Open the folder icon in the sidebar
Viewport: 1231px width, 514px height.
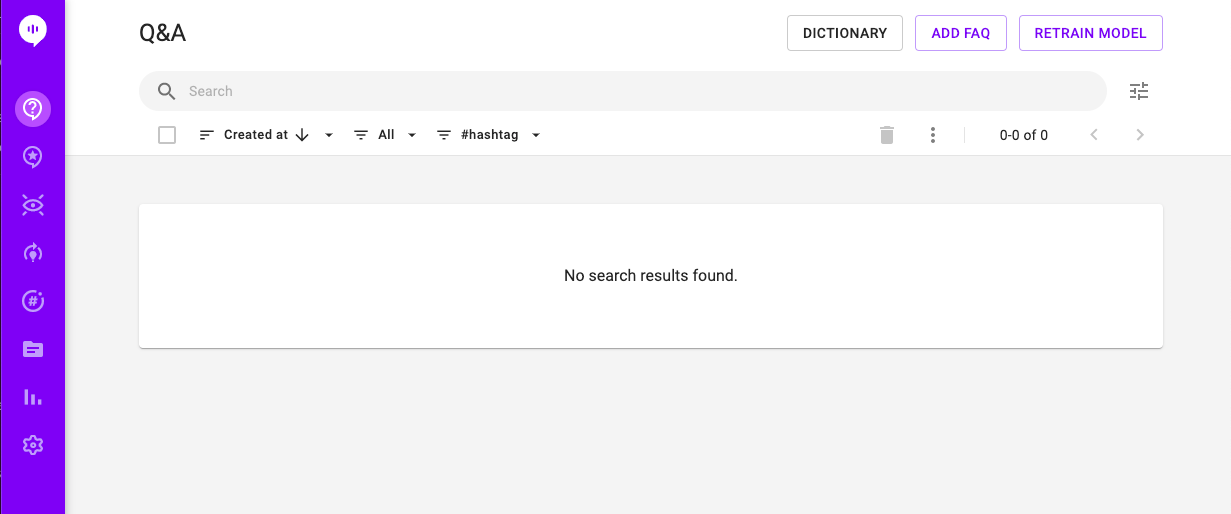click(x=33, y=349)
